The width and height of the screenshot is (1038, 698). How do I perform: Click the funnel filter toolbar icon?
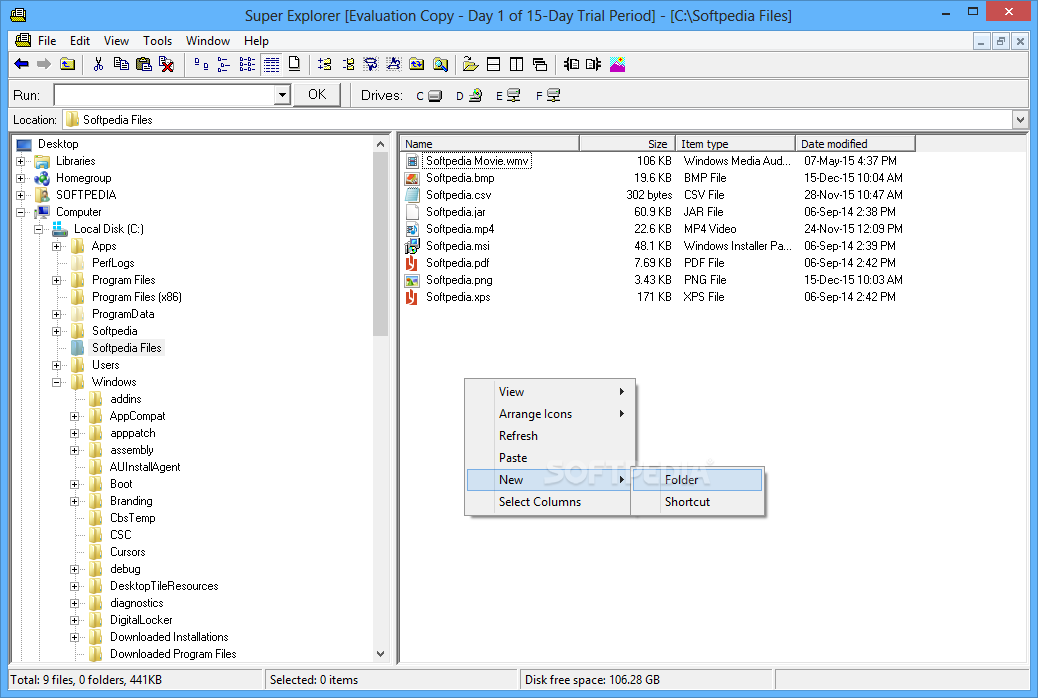pos(371,64)
